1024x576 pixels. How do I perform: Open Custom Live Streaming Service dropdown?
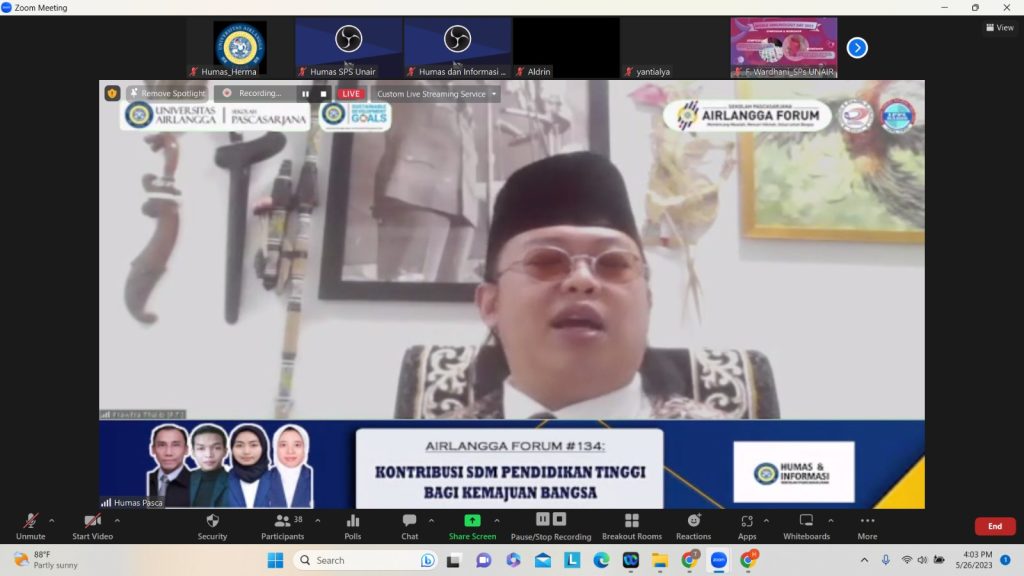[436, 93]
